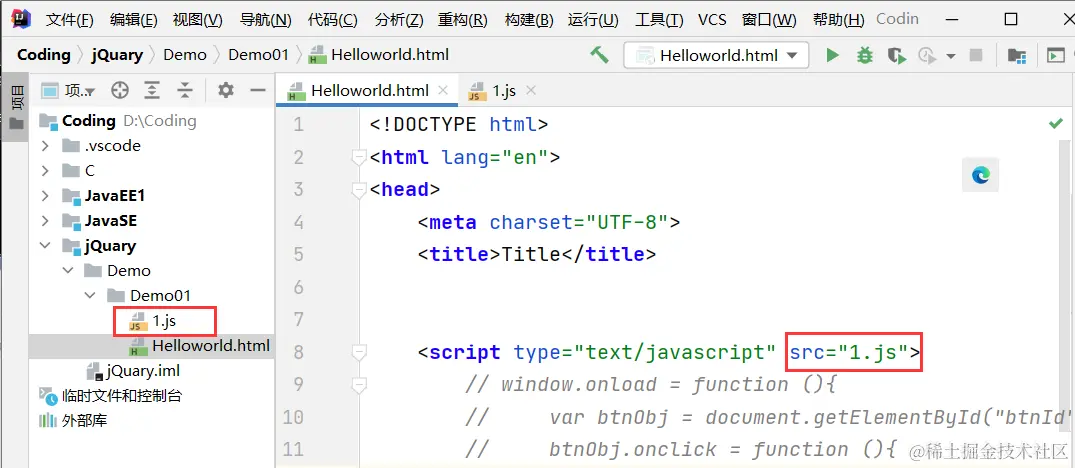Fold the script block on line 8
Screen dimensions: 1075x468
(358, 352)
